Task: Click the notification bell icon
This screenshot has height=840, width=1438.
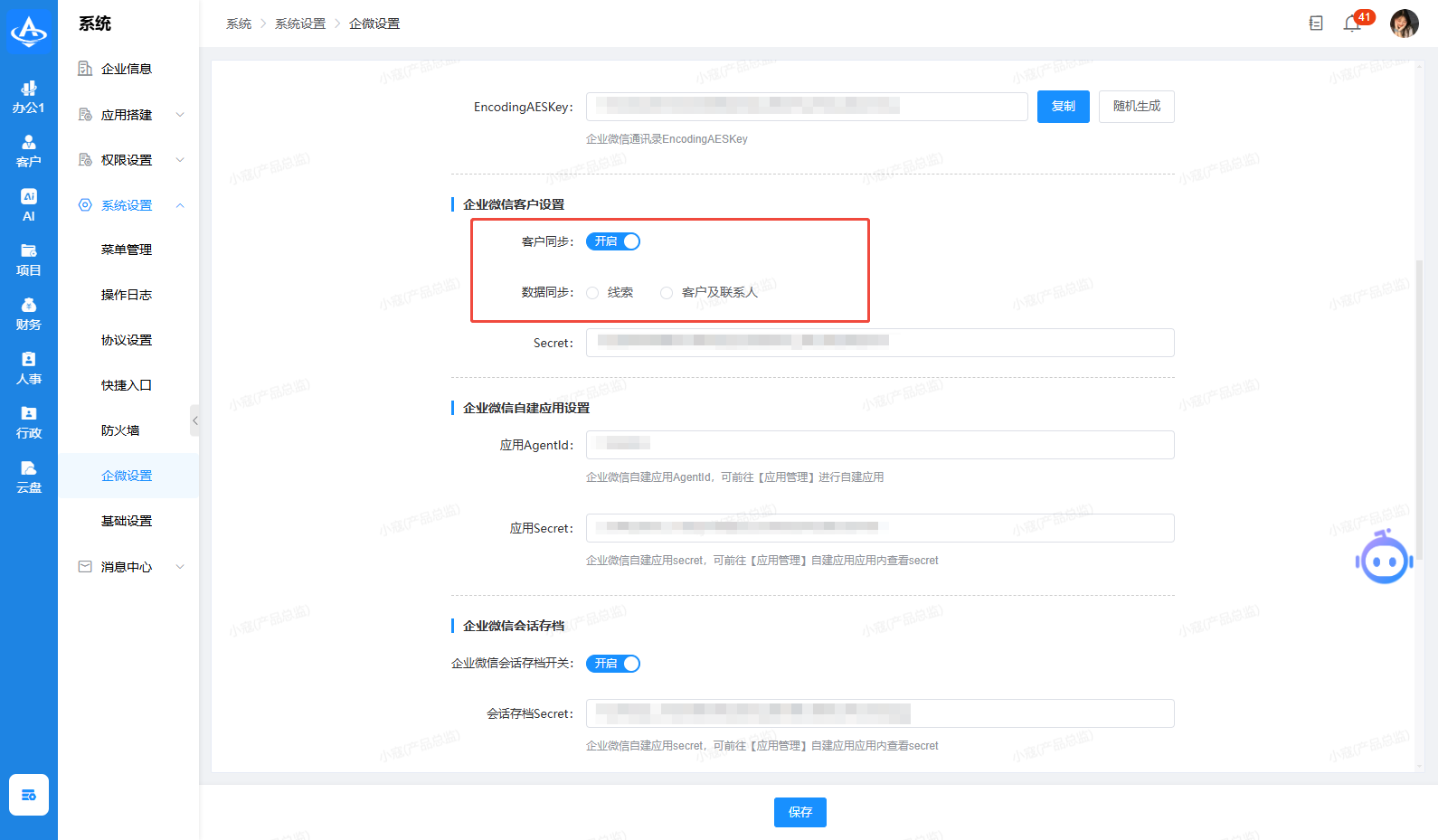Action: [x=1352, y=24]
